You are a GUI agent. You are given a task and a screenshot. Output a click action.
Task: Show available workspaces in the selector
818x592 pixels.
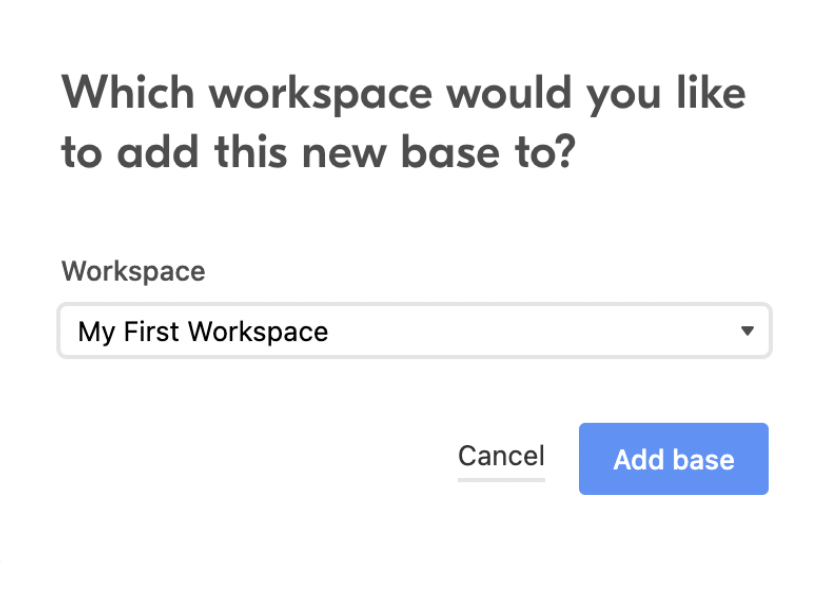coord(414,331)
